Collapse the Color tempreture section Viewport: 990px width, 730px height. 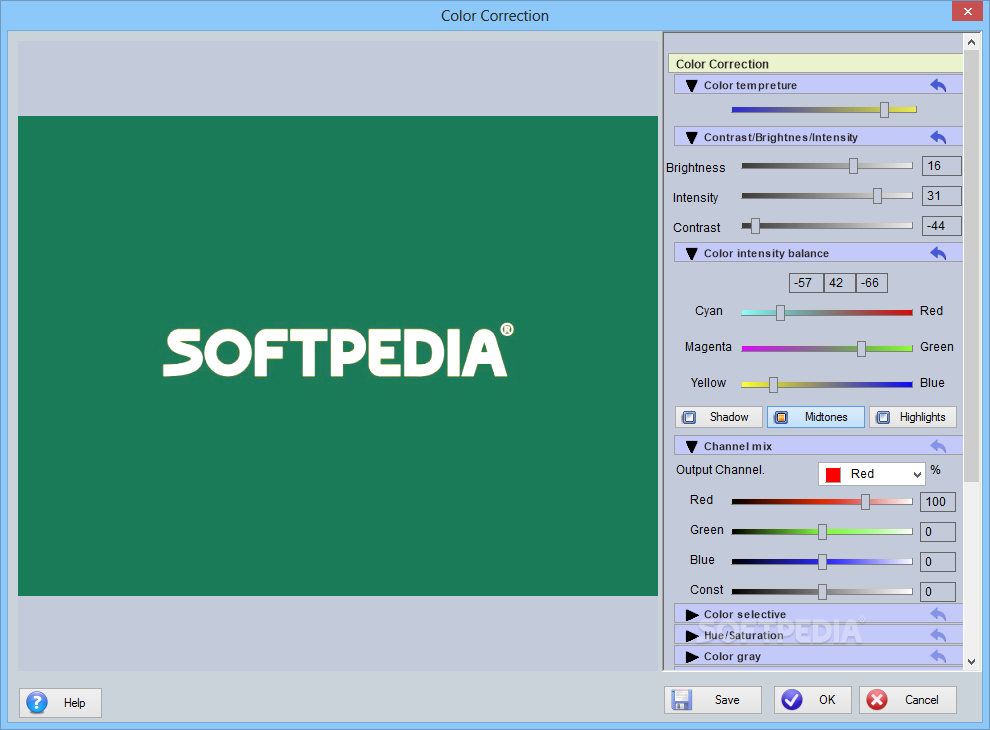[x=692, y=85]
